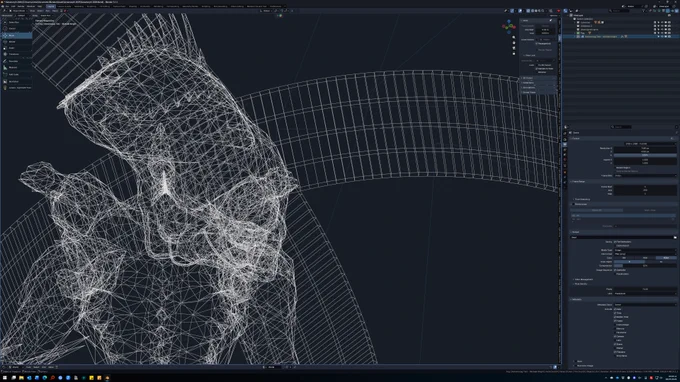Image resolution: width=680 pixels, height=382 pixels.
Task: Switch to wireframe viewport shading
Action: pyautogui.click(x=533, y=11)
